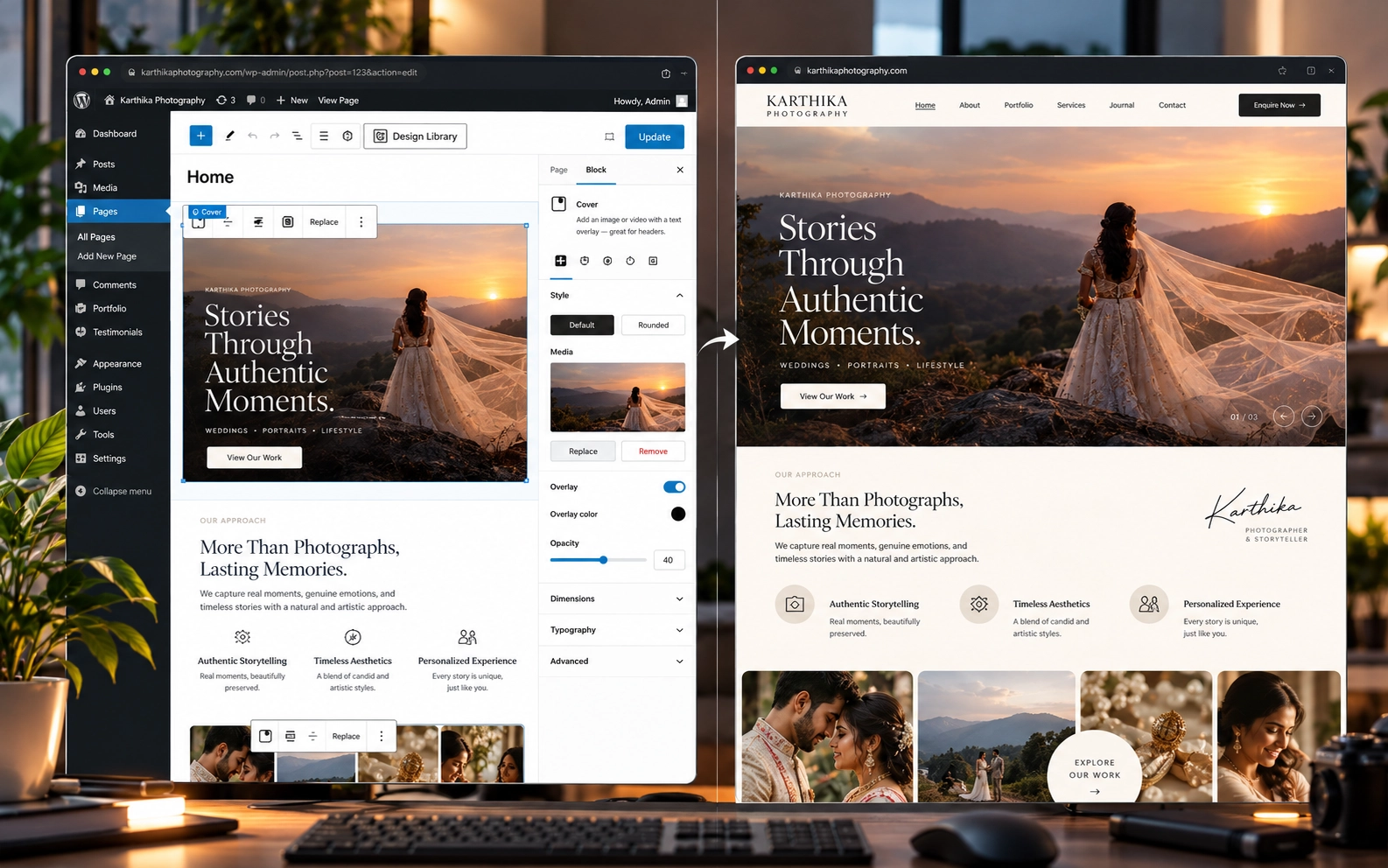Click the Cover block icon in settings sidebar
Image resolution: width=1388 pixels, height=868 pixels.
click(558, 204)
